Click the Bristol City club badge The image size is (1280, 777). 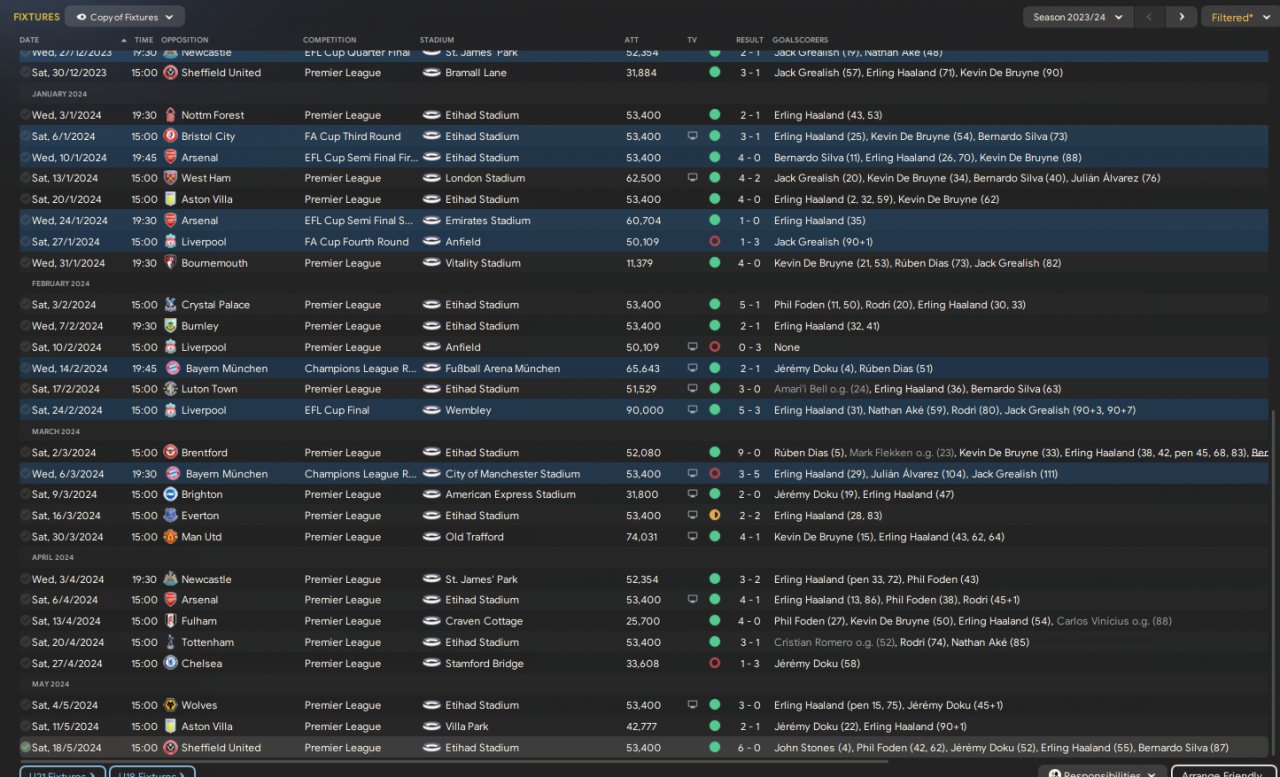170,136
